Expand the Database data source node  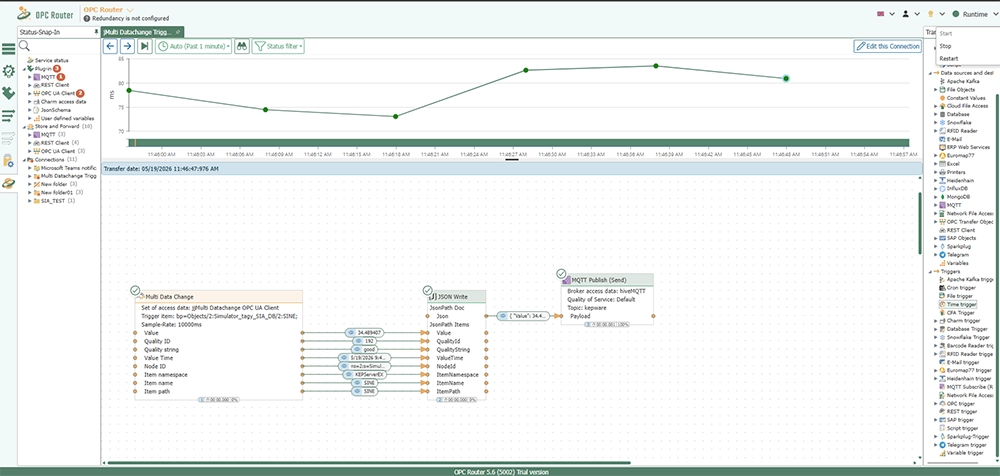[936, 114]
